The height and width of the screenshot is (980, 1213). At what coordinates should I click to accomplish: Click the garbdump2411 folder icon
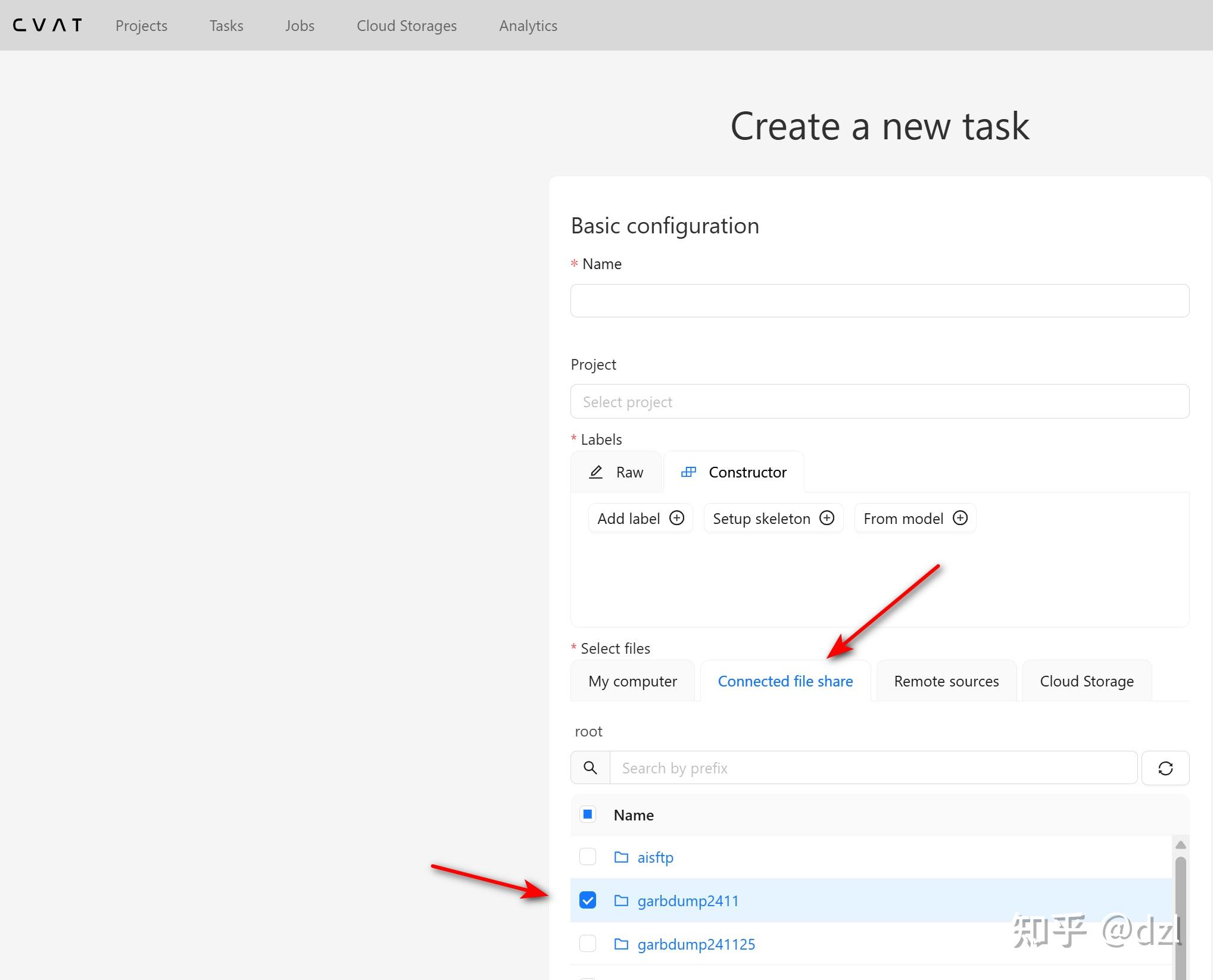(x=621, y=900)
